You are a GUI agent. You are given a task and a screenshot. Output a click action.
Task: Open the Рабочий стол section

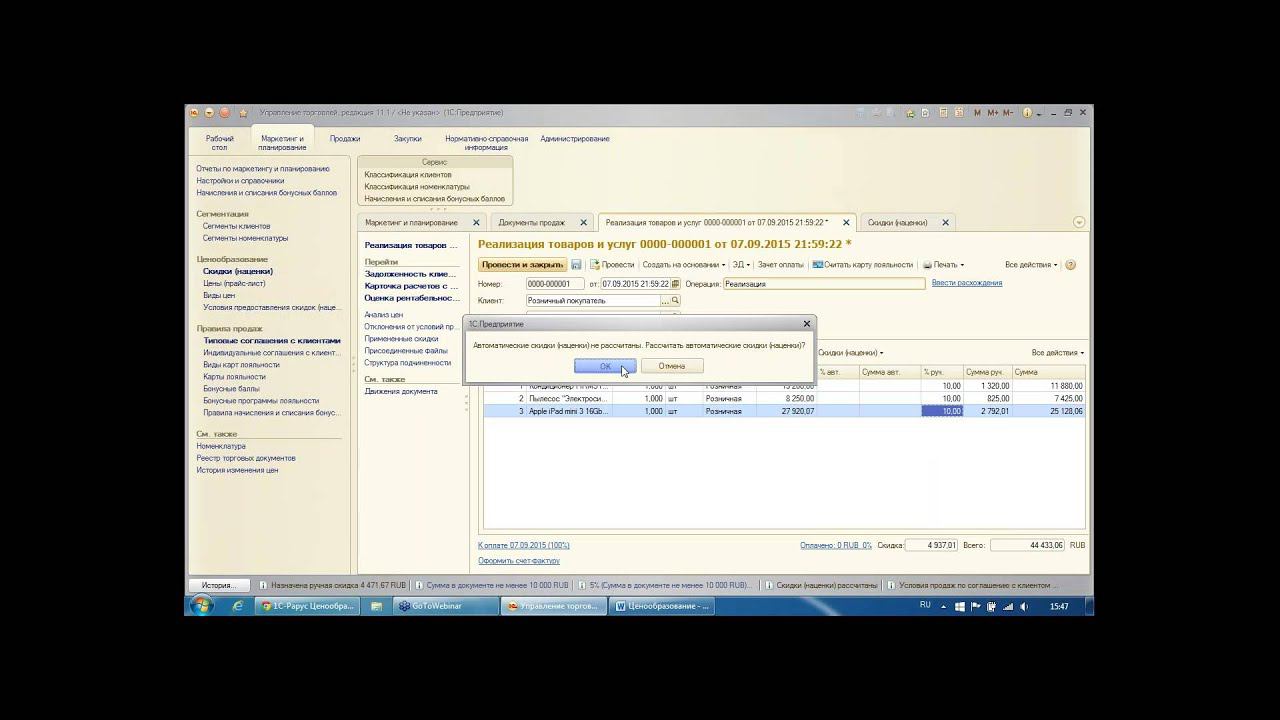(x=220, y=143)
